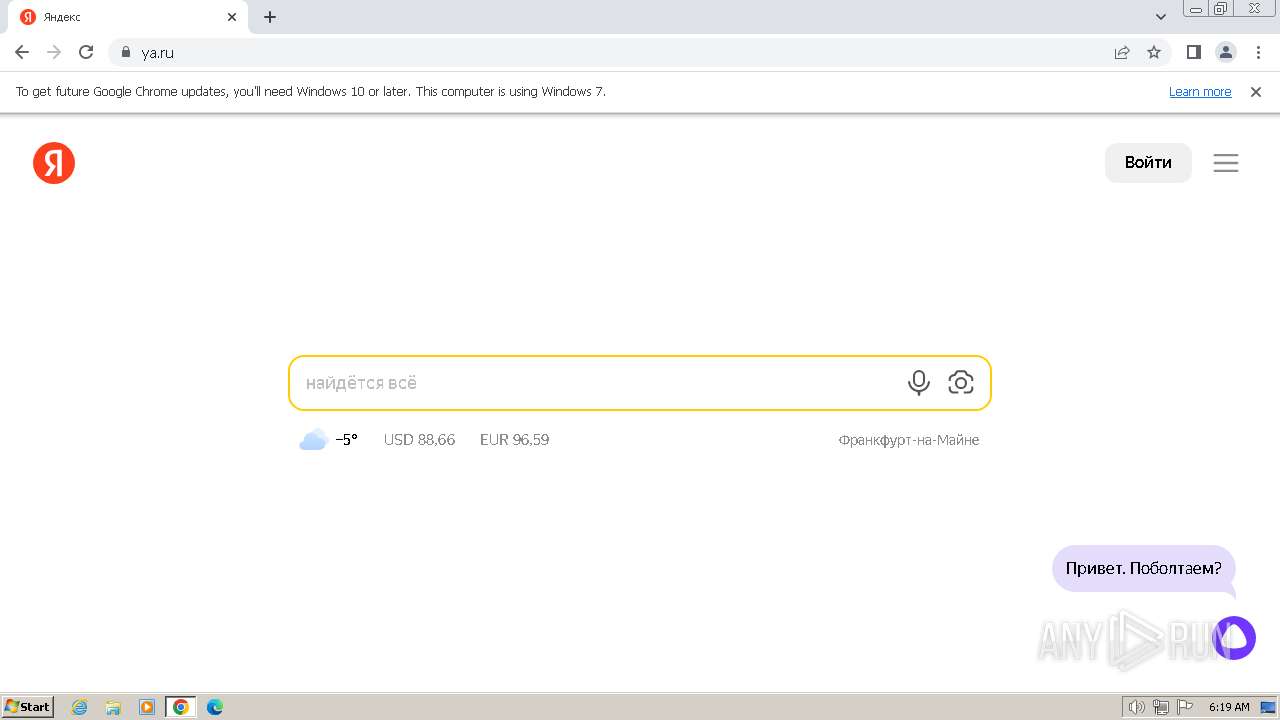Image resolution: width=1280 pixels, height=720 pixels.
Task: Select the Яндекс tab
Action: click(x=128, y=17)
